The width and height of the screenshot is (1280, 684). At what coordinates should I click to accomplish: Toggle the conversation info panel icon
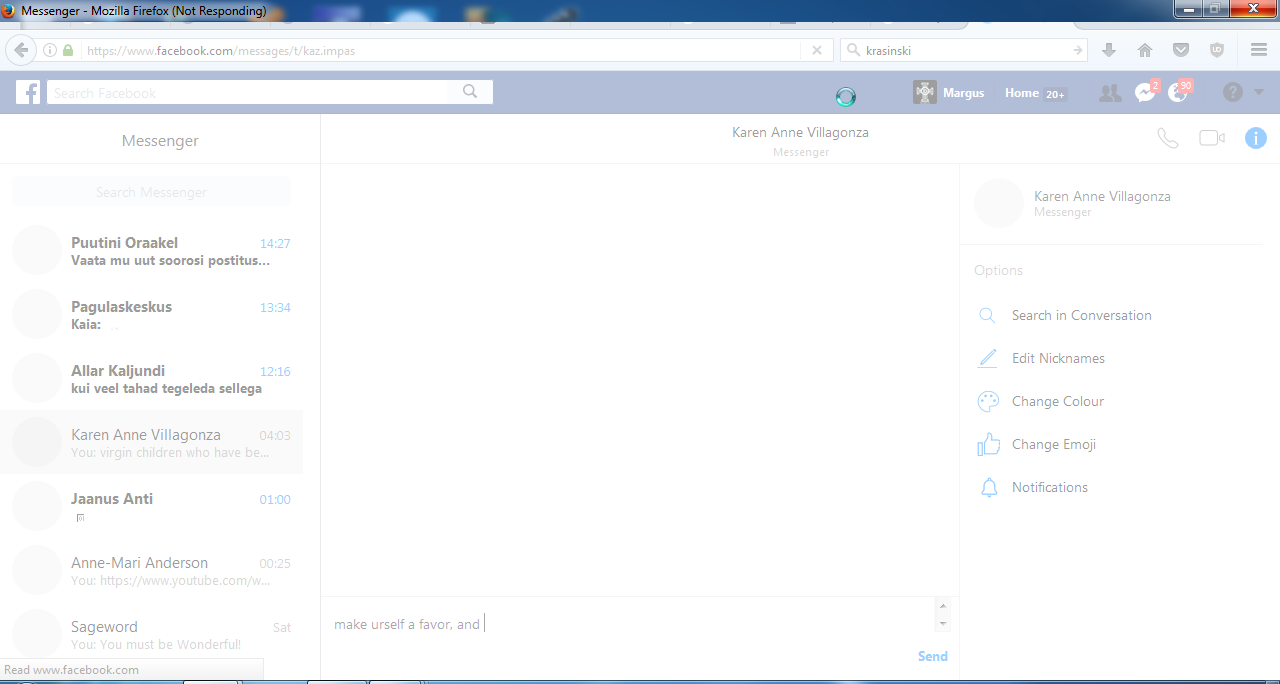[x=1256, y=138]
